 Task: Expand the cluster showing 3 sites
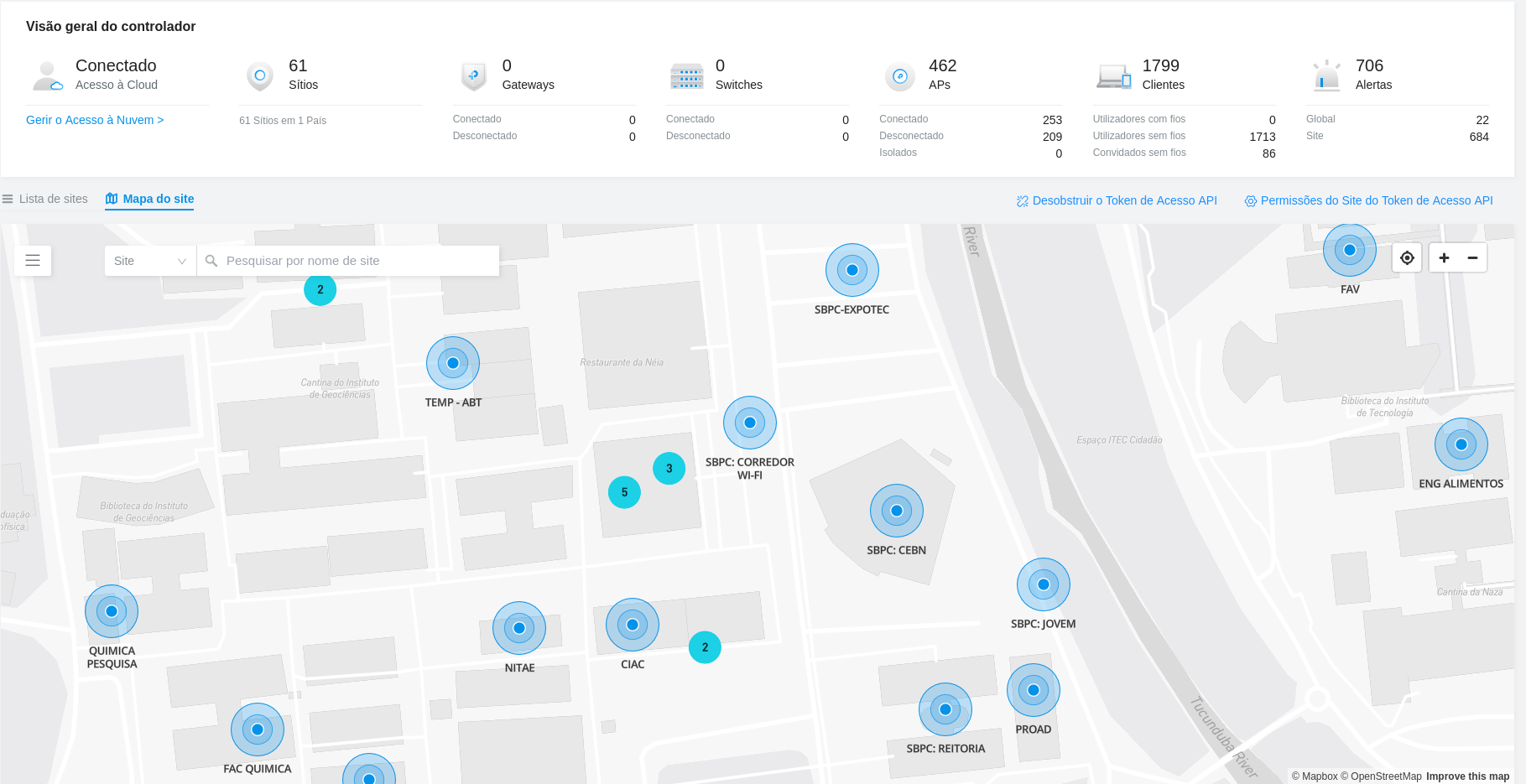[x=669, y=469]
